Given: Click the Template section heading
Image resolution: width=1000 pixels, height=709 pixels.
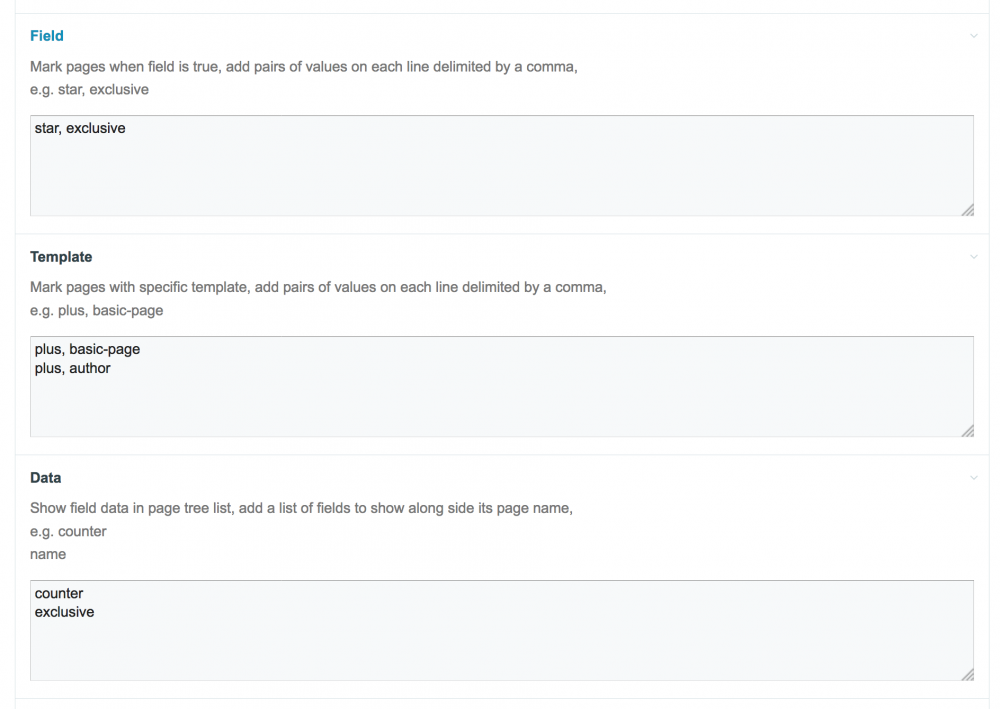Looking at the screenshot, I should click(61, 257).
